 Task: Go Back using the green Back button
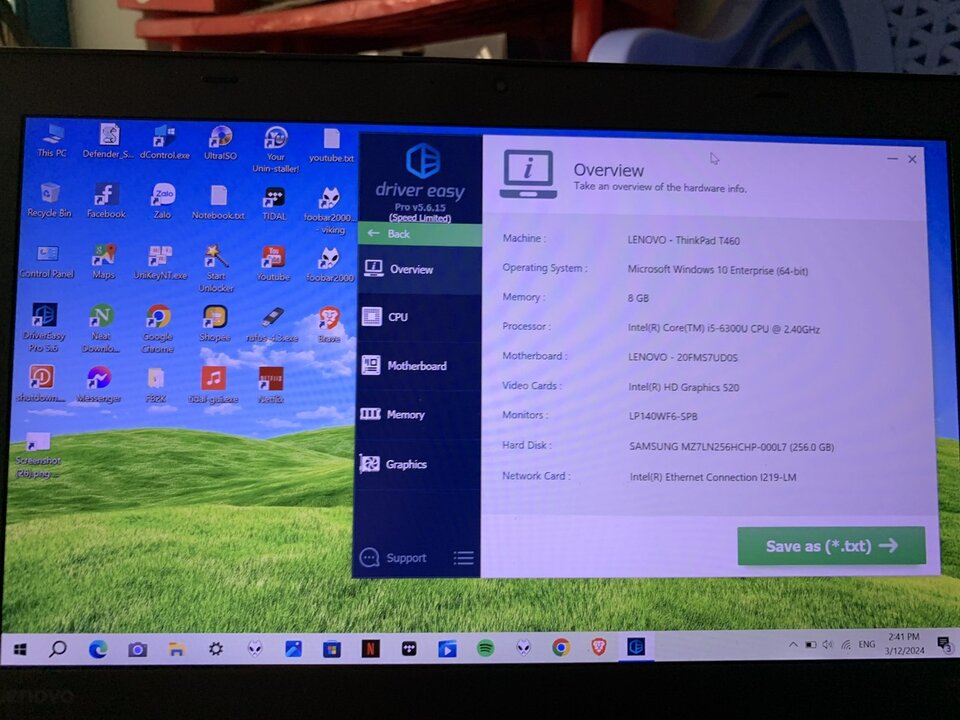(x=420, y=234)
